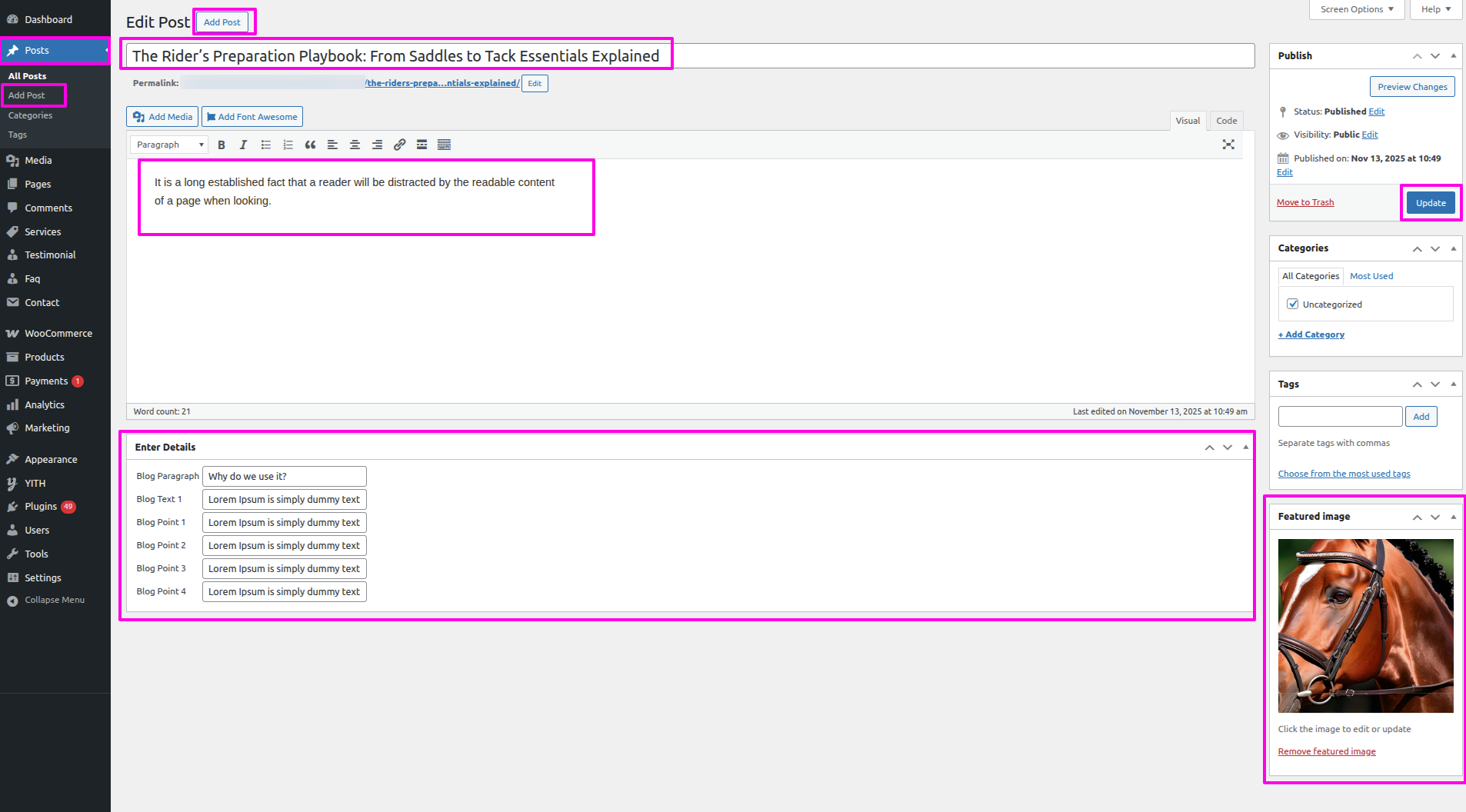This screenshot has height=812, width=1466.
Task: Toggle bold formatting in editor toolbar
Action: (222, 145)
